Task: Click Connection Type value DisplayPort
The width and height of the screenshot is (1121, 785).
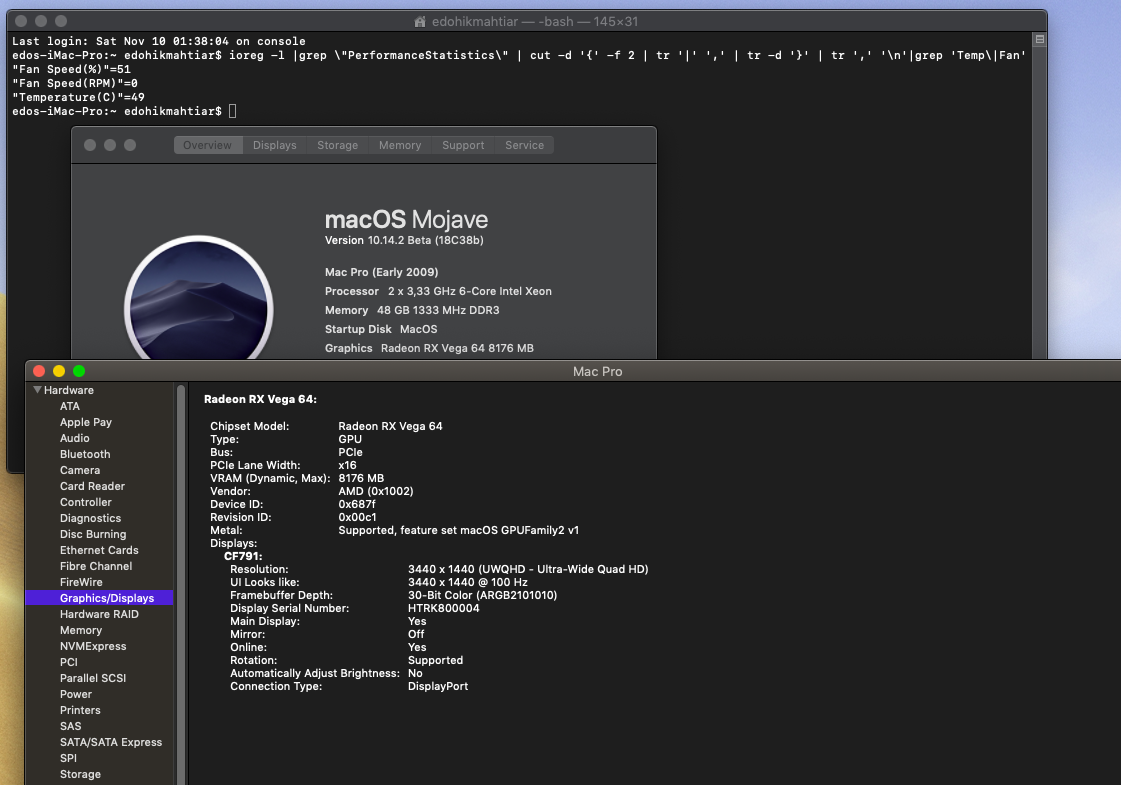Action: pyautogui.click(x=438, y=686)
